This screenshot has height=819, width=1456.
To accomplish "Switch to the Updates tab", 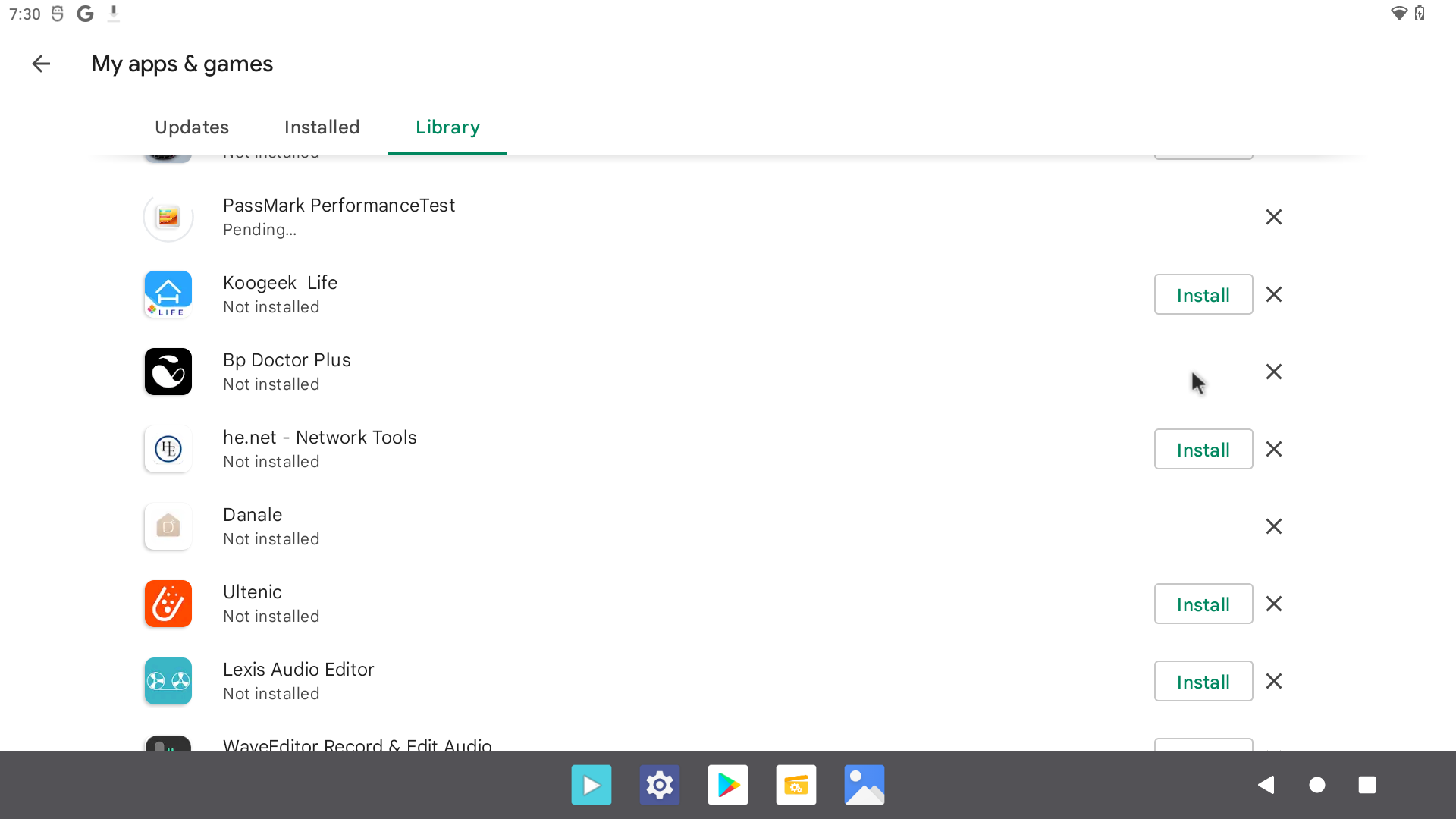I will pos(192,127).
